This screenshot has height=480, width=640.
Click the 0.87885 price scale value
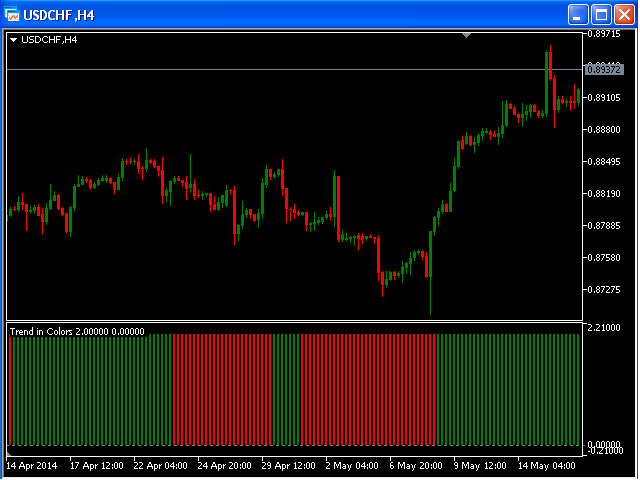pyautogui.click(x=604, y=226)
